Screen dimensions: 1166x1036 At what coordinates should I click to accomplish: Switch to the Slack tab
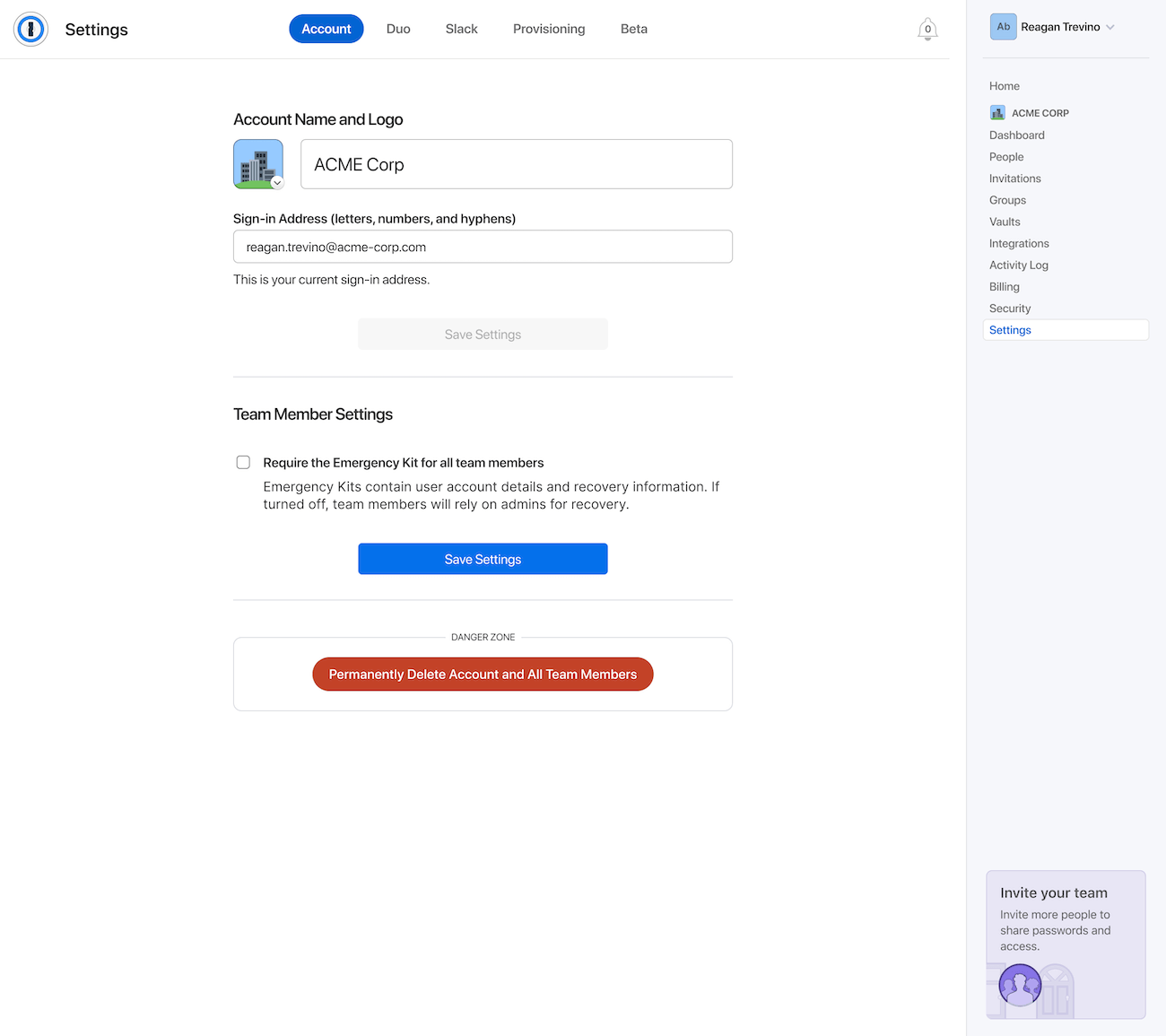click(461, 29)
